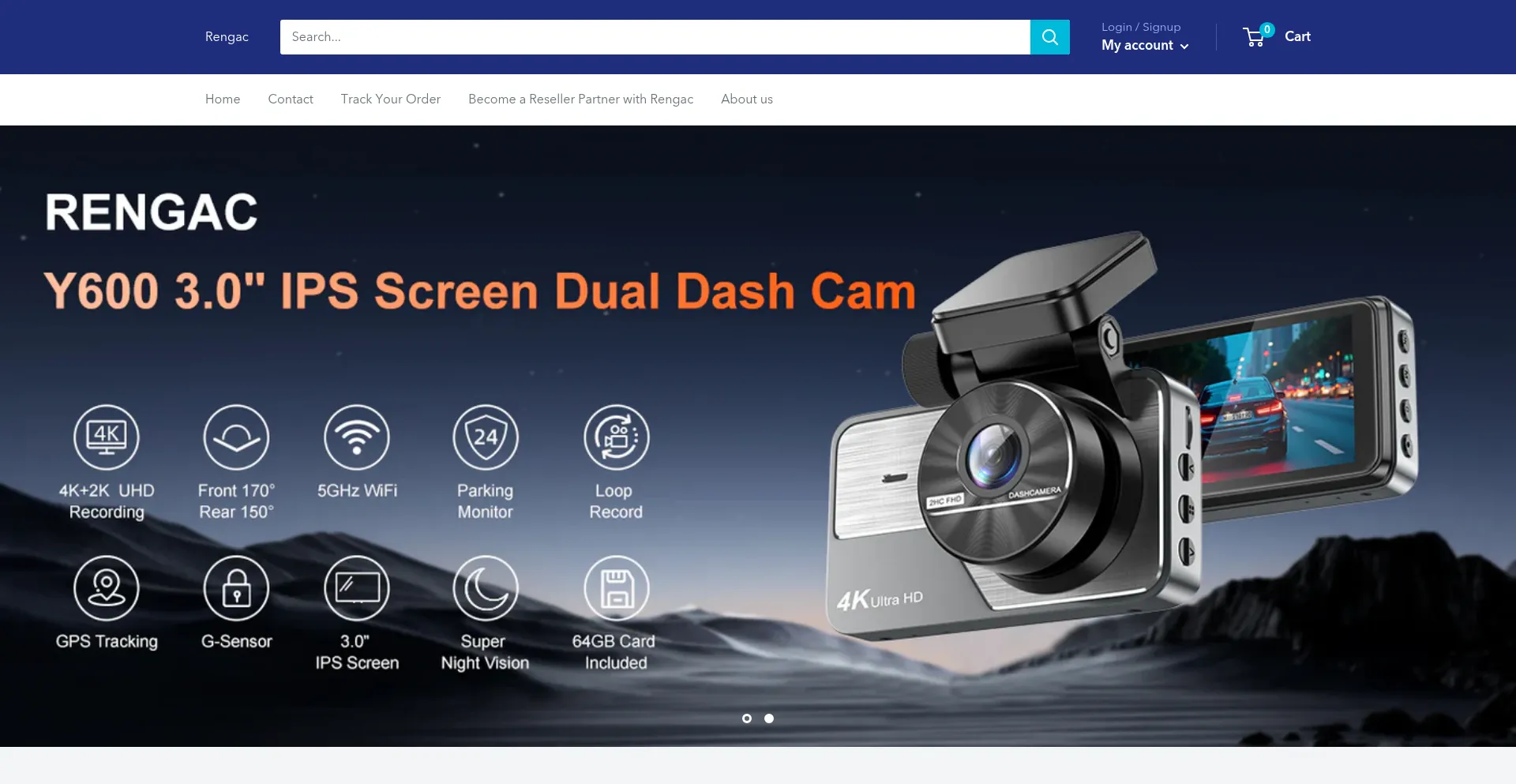Click the Loop Record icon

617,437
